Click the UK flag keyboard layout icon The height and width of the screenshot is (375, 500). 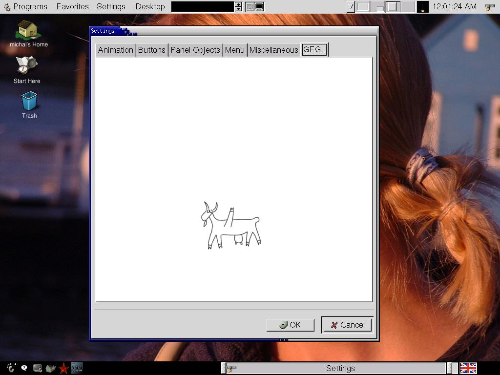click(x=468, y=368)
